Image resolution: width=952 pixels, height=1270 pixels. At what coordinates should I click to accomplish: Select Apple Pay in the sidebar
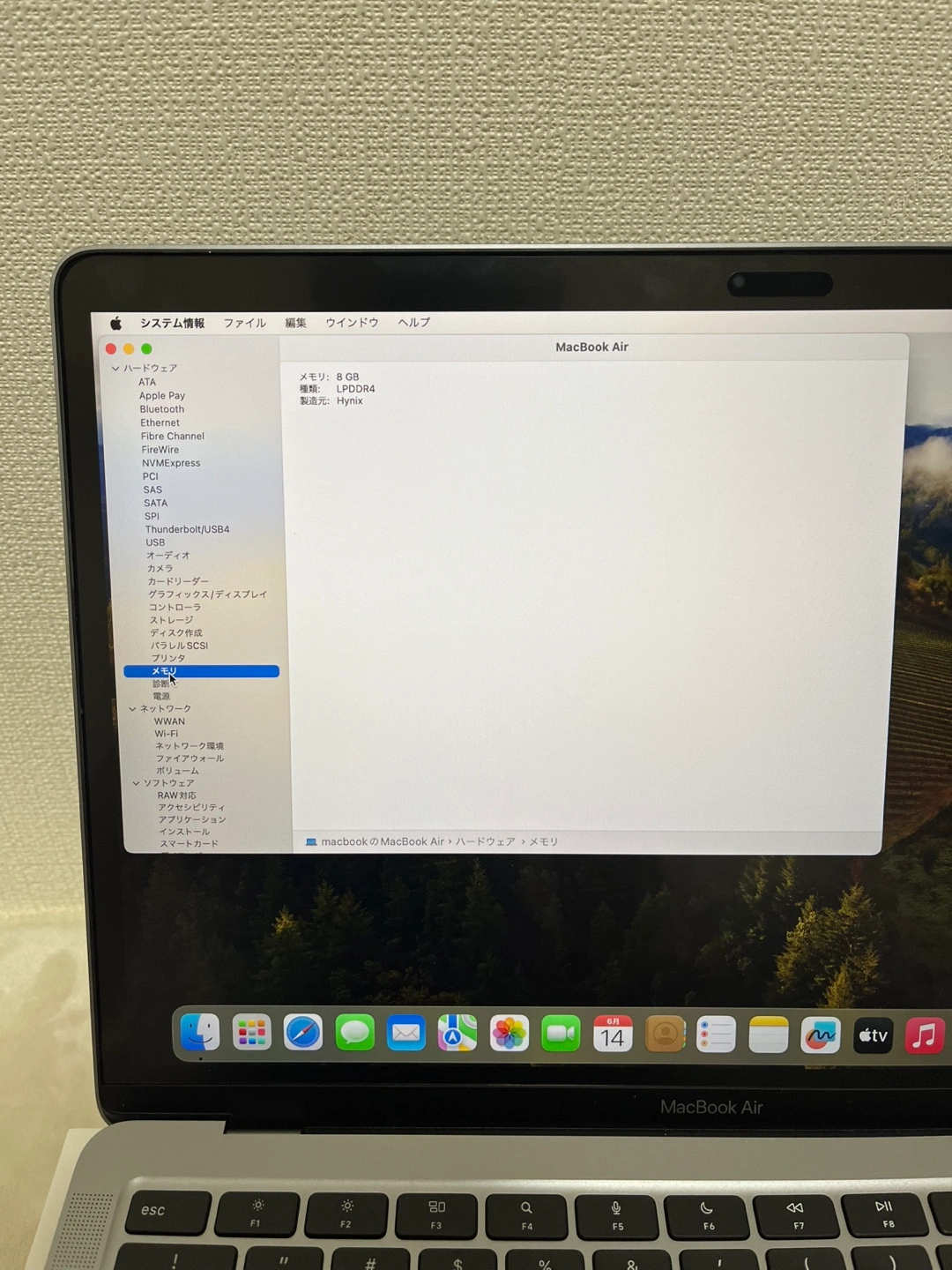tap(162, 395)
